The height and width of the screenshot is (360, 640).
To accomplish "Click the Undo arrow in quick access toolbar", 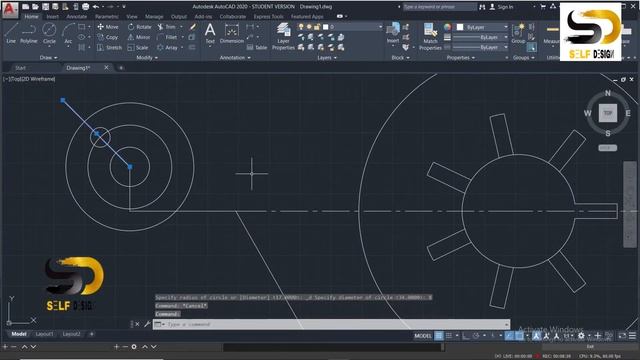I will point(96,7).
